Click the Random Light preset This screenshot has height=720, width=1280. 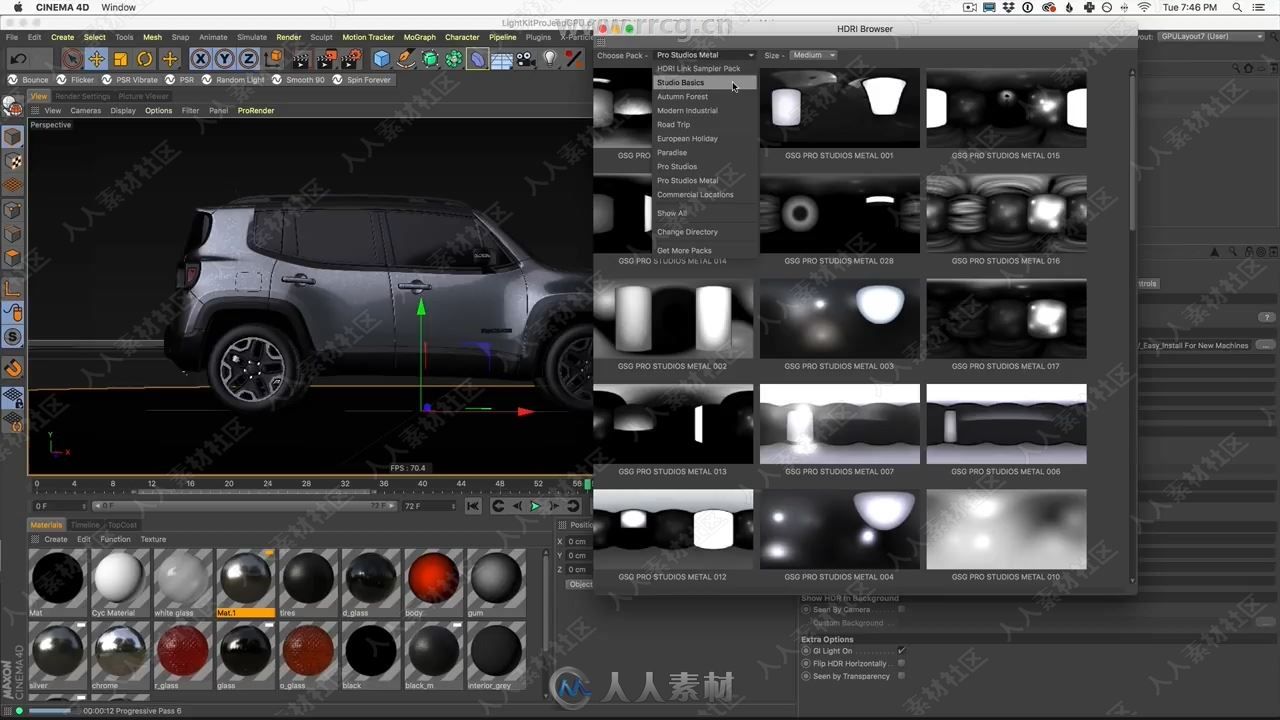pos(233,80)
